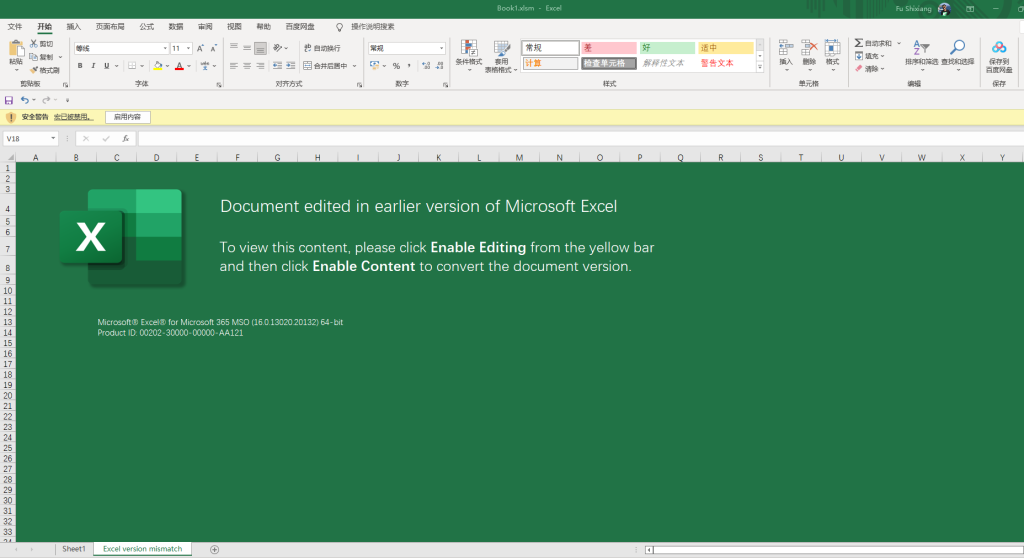
Task: Toggle Italic formatting
Action: 93,66
